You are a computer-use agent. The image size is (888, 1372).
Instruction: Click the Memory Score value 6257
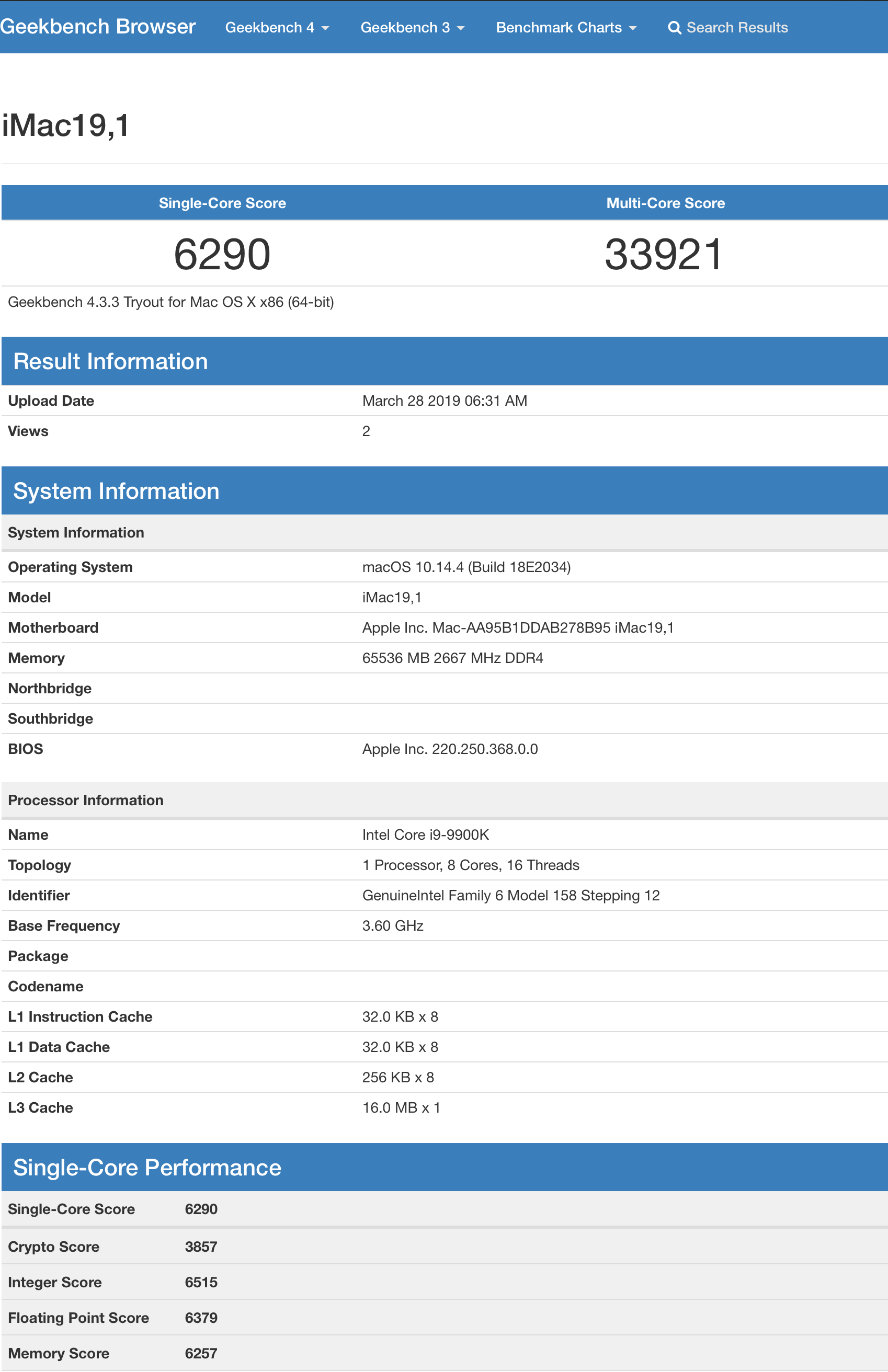pyautogui.click(x=201, y=1353)
